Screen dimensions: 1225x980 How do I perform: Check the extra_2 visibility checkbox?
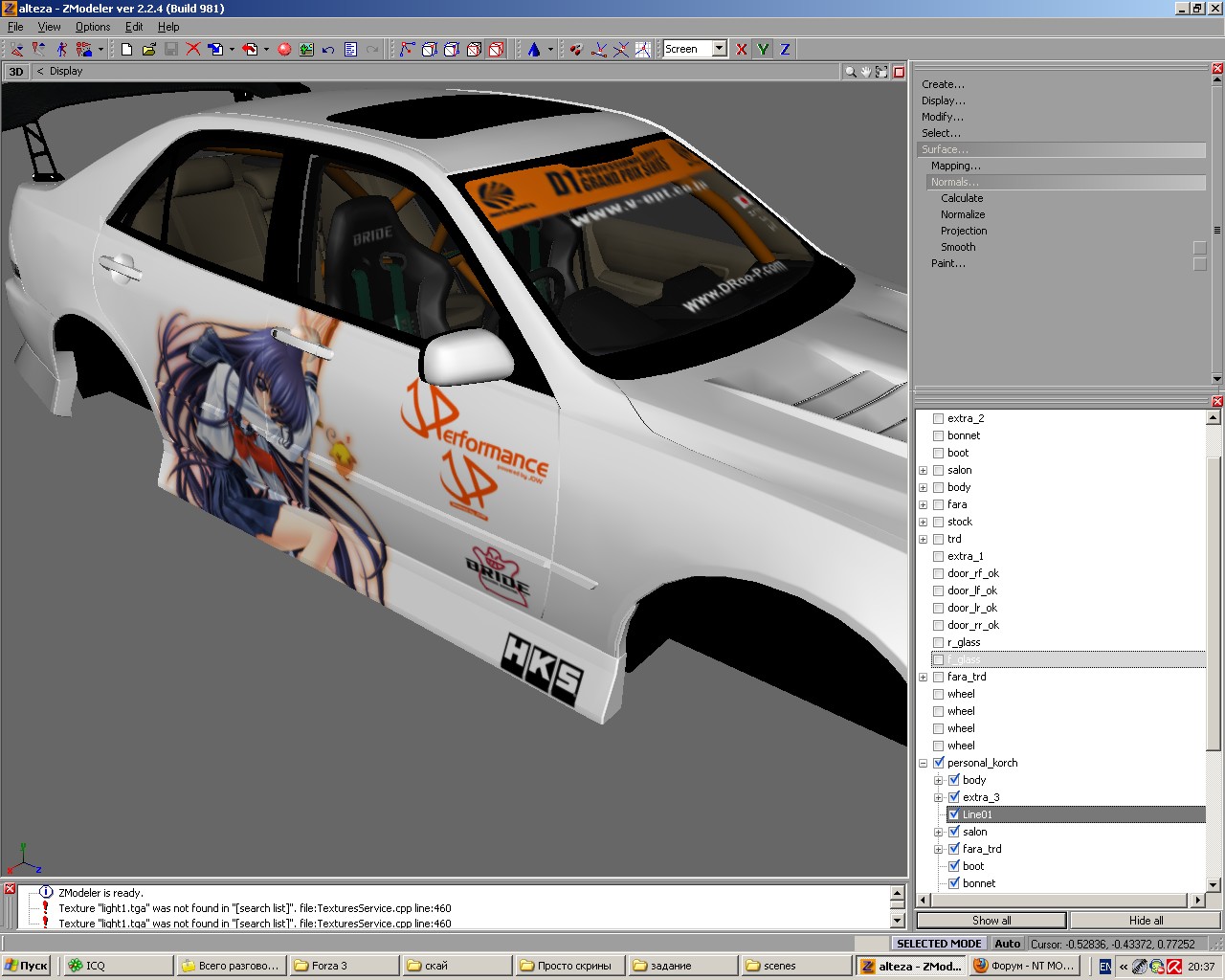pyautogui.click(x=938, y=418)
